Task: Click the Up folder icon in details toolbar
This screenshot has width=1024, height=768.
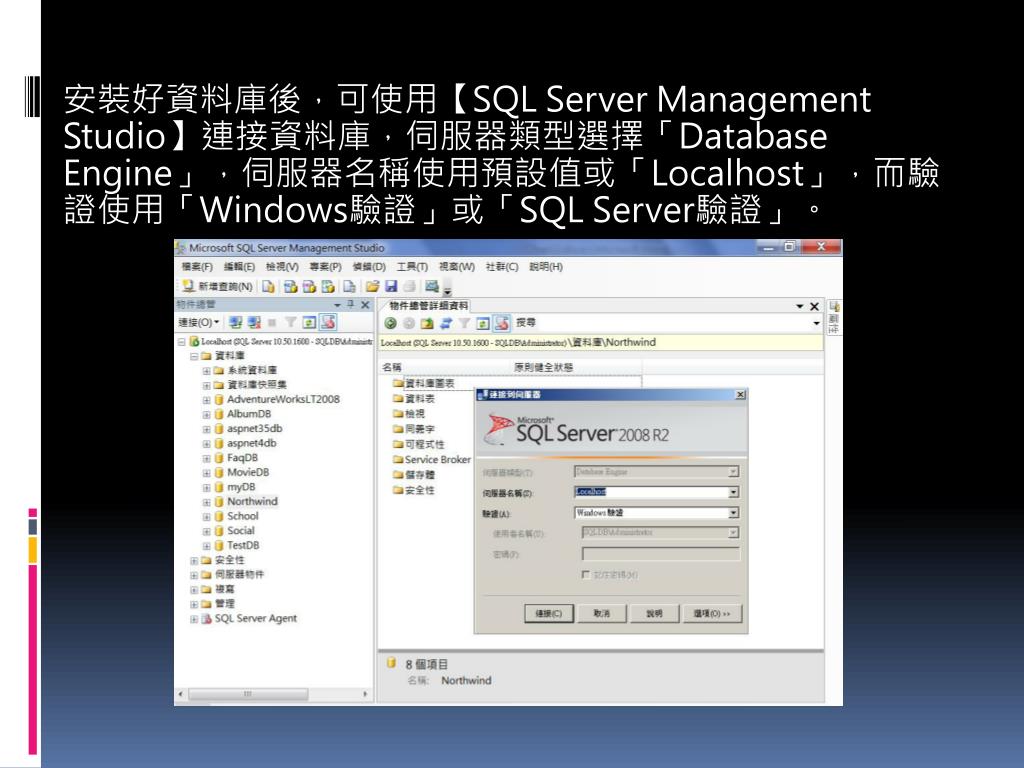Action: pos(427,323)
